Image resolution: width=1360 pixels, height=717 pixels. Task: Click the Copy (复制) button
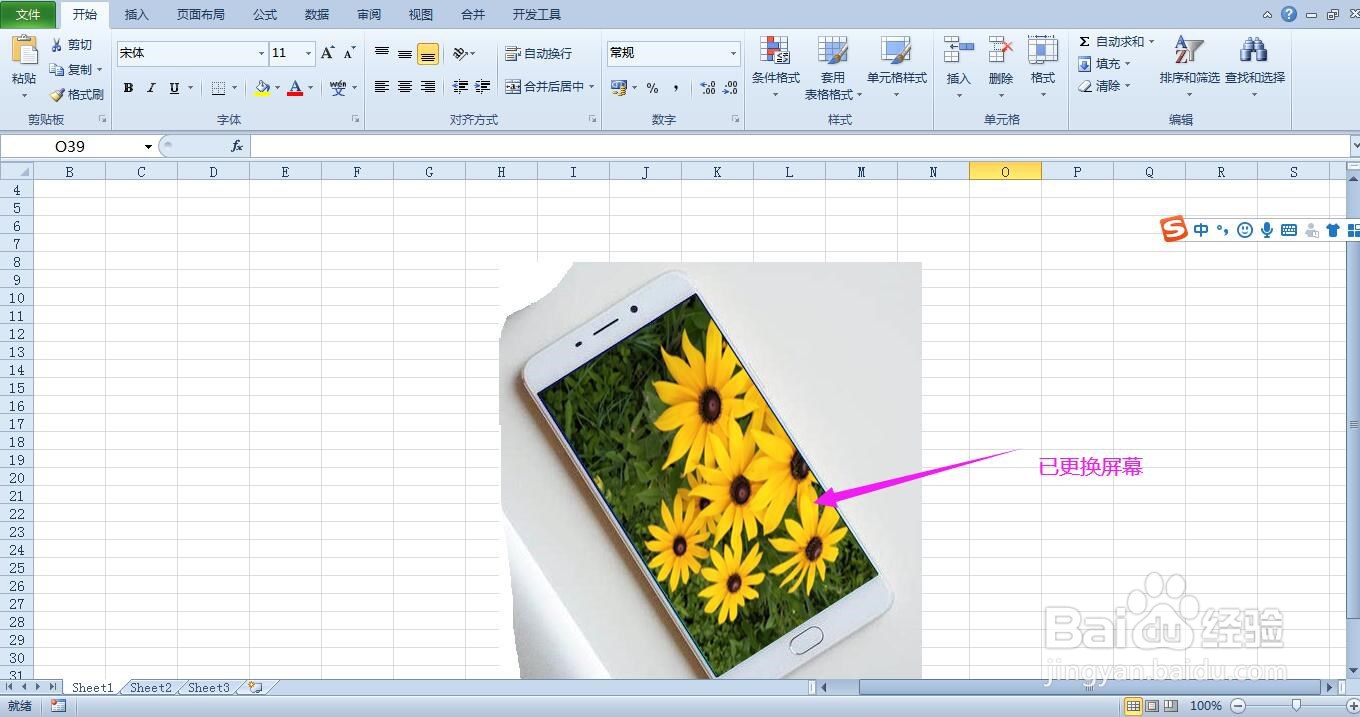coord(72,69)
